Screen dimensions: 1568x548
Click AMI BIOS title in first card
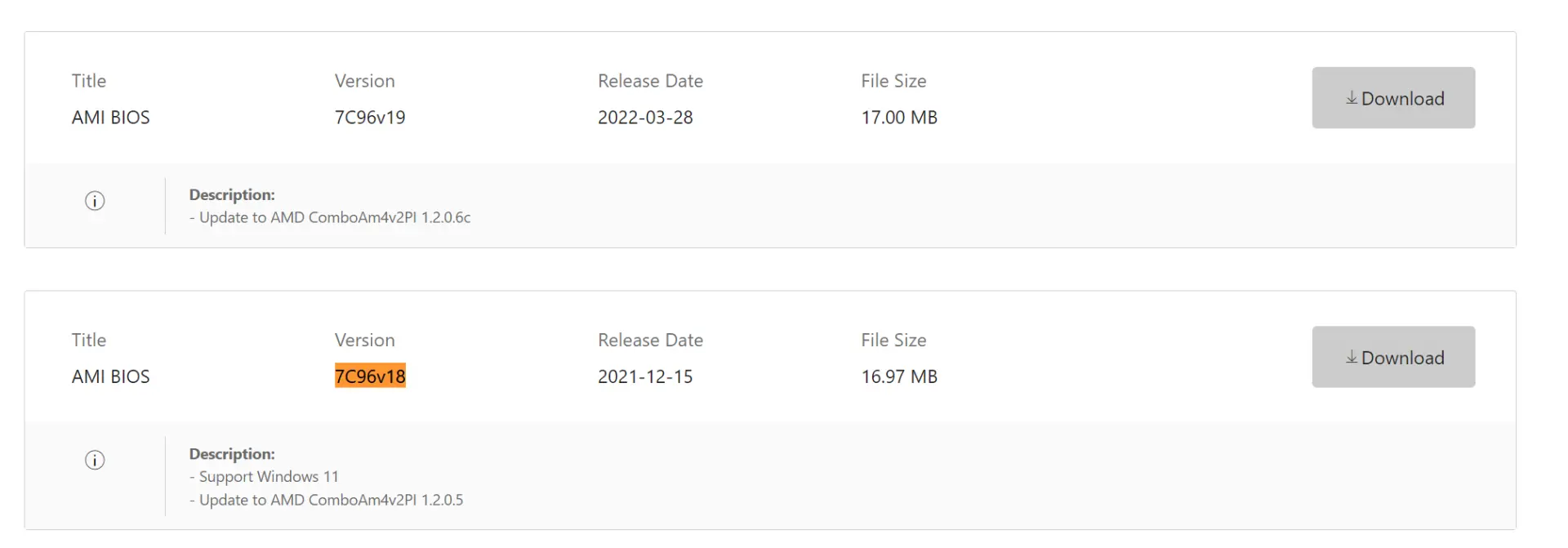[111, 117]
